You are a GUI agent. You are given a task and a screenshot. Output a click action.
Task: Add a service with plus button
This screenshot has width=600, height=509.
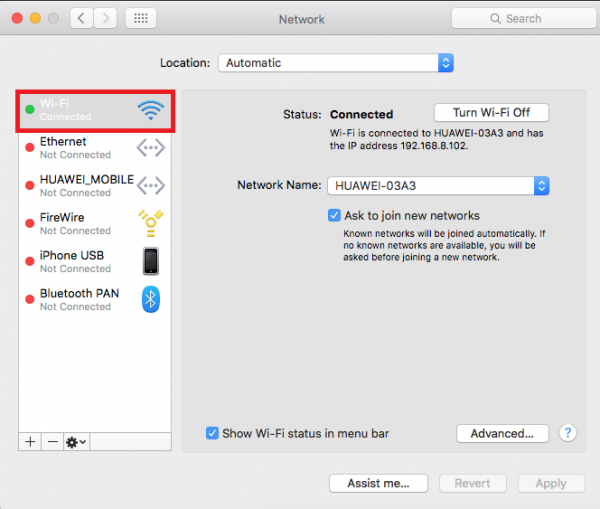(30, 442)
